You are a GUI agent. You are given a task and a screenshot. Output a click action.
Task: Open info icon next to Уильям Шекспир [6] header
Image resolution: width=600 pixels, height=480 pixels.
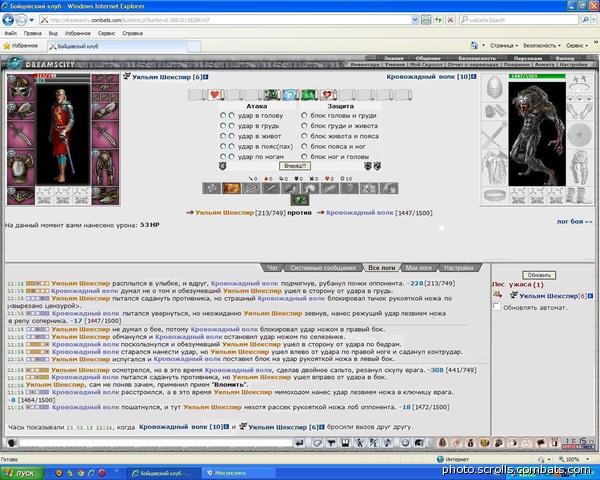206,77
